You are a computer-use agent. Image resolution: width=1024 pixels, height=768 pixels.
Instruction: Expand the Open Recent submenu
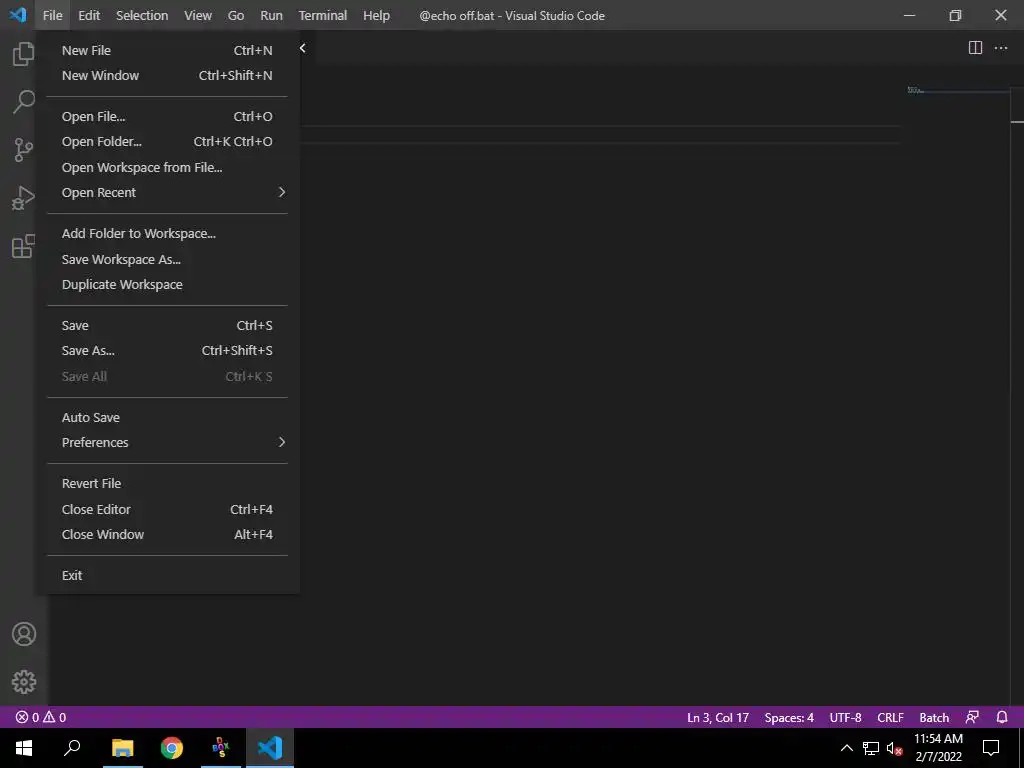(167, 193)
